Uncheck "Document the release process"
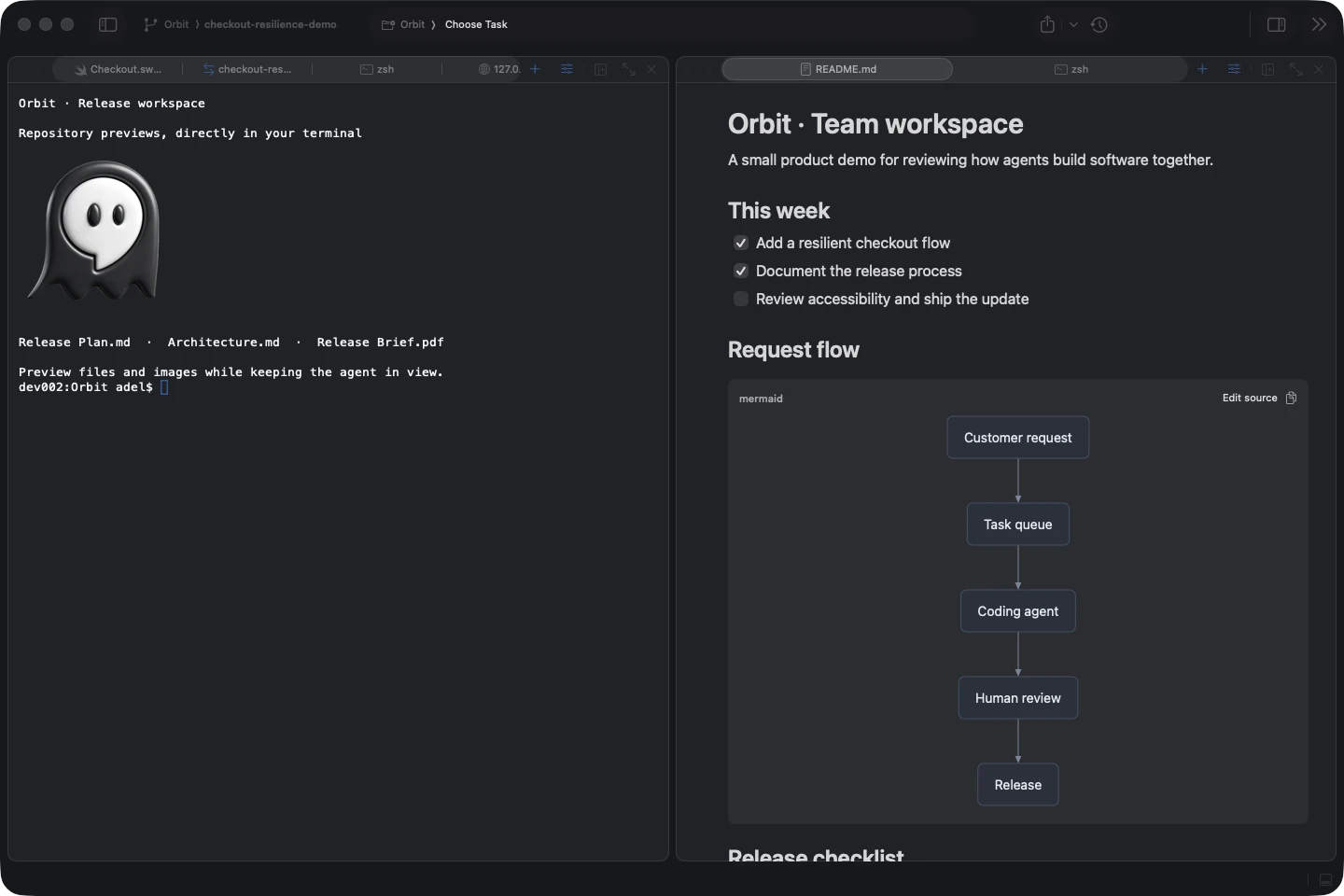This screenshot has height=896, width=1344. coord(741,271)
